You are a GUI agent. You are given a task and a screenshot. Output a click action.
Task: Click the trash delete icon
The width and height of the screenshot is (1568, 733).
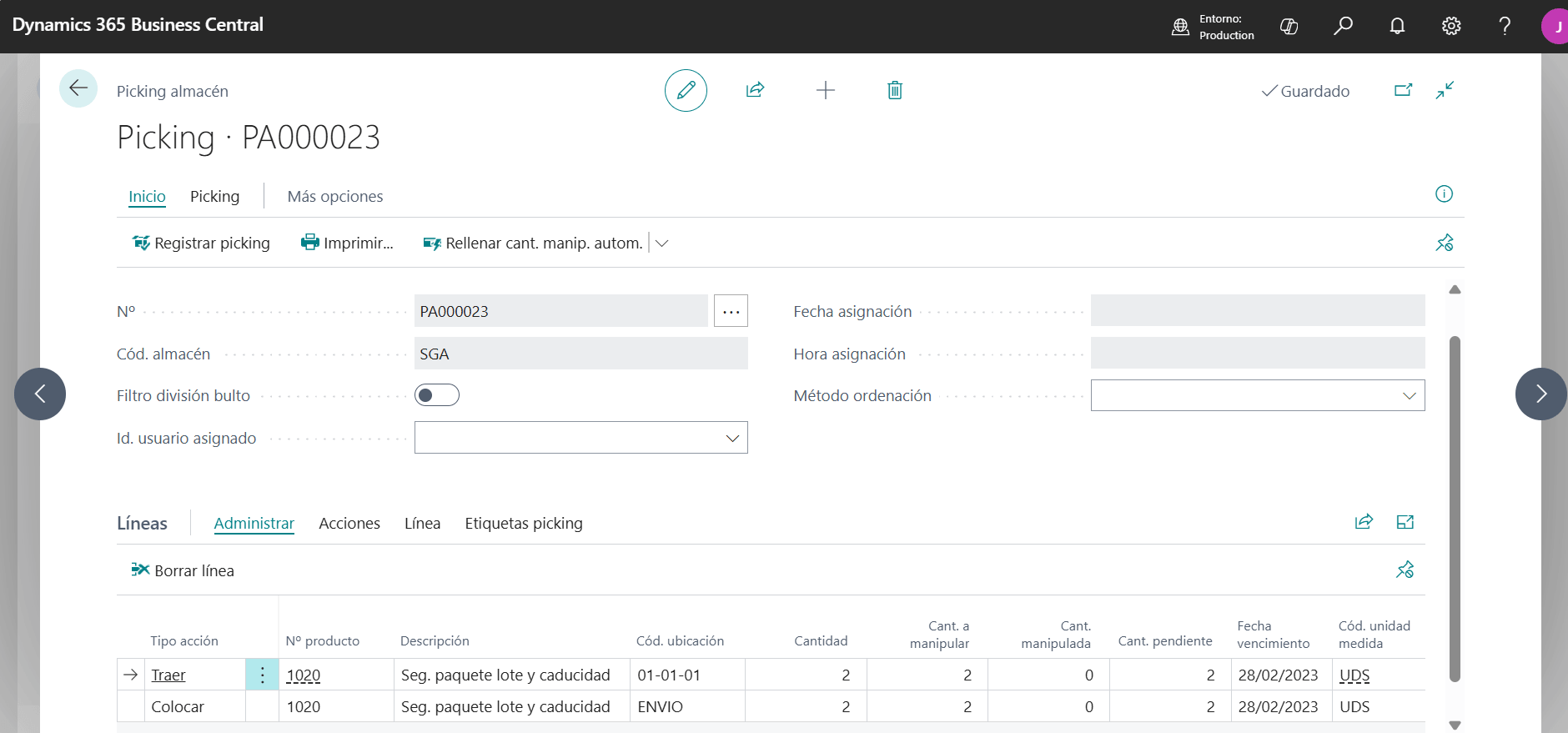point(895,90)
